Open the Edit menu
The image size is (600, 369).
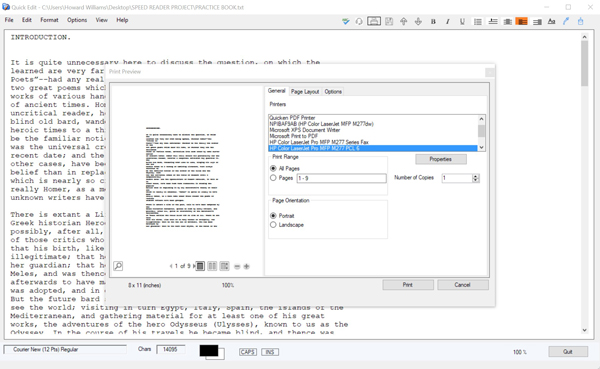click(x=27, y=20)
